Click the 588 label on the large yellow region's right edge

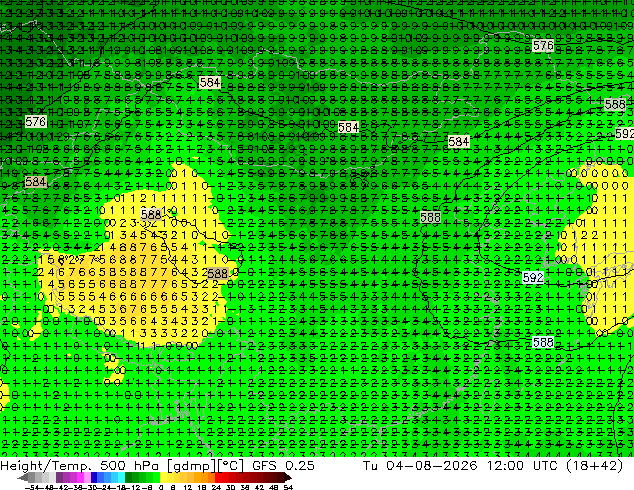pyautogui.click(x=218, y=273)
